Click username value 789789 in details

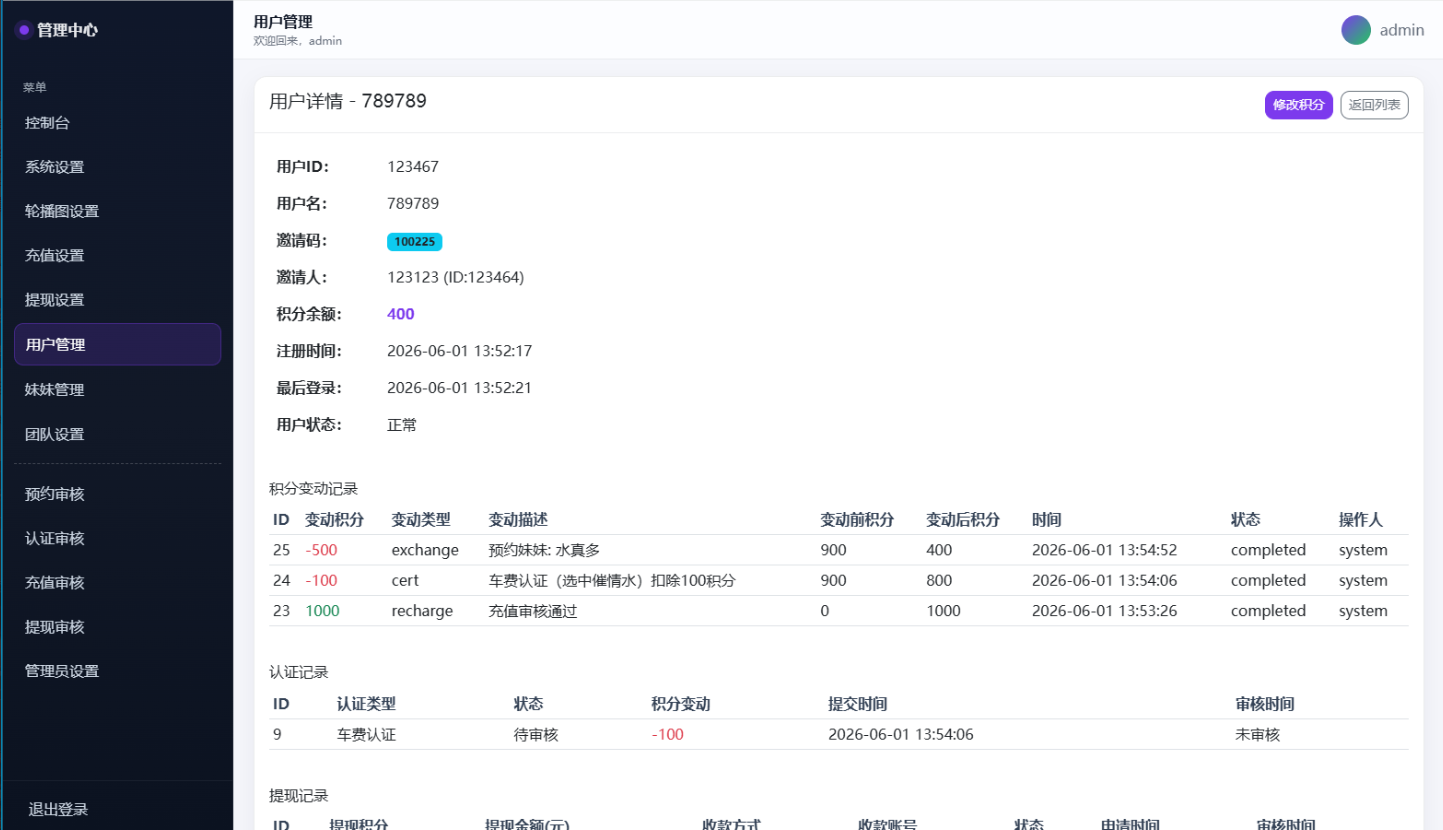[x=413, y=204]
